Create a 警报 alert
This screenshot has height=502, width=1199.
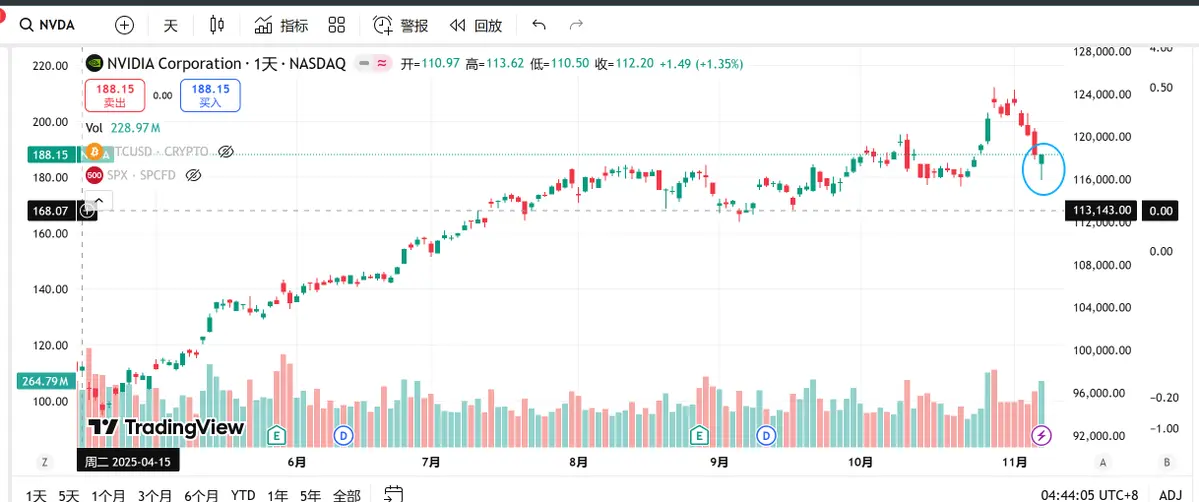401,25
